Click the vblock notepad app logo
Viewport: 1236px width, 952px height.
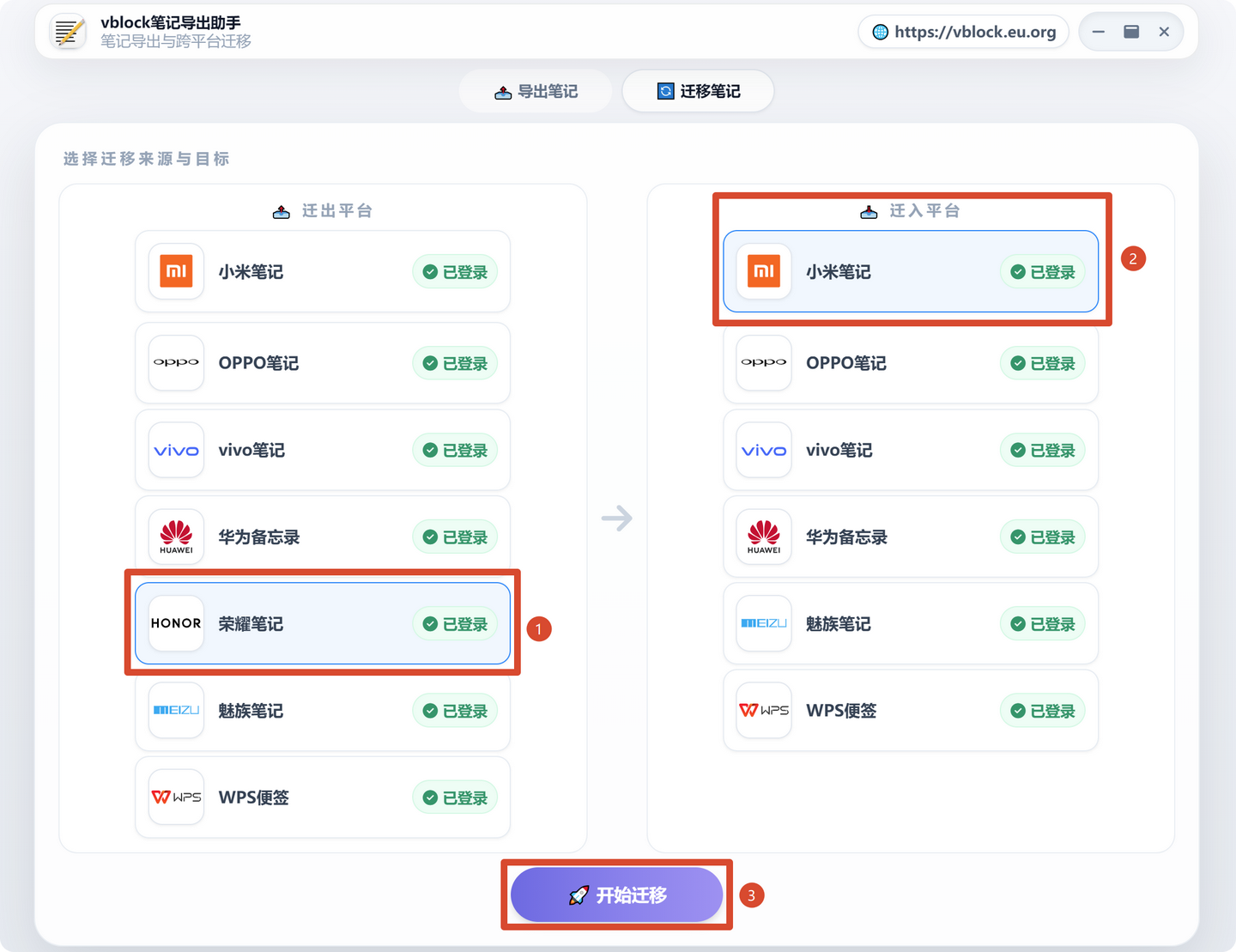click(69, 32)
